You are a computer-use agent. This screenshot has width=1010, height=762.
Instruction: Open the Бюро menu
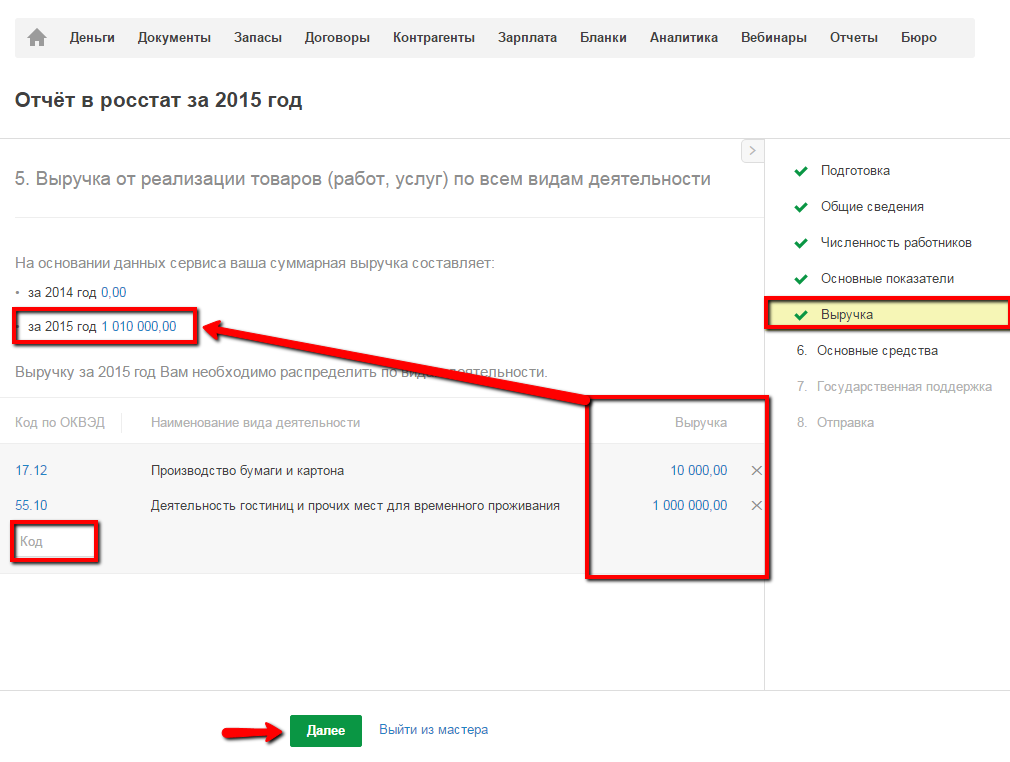click(919, 38)
